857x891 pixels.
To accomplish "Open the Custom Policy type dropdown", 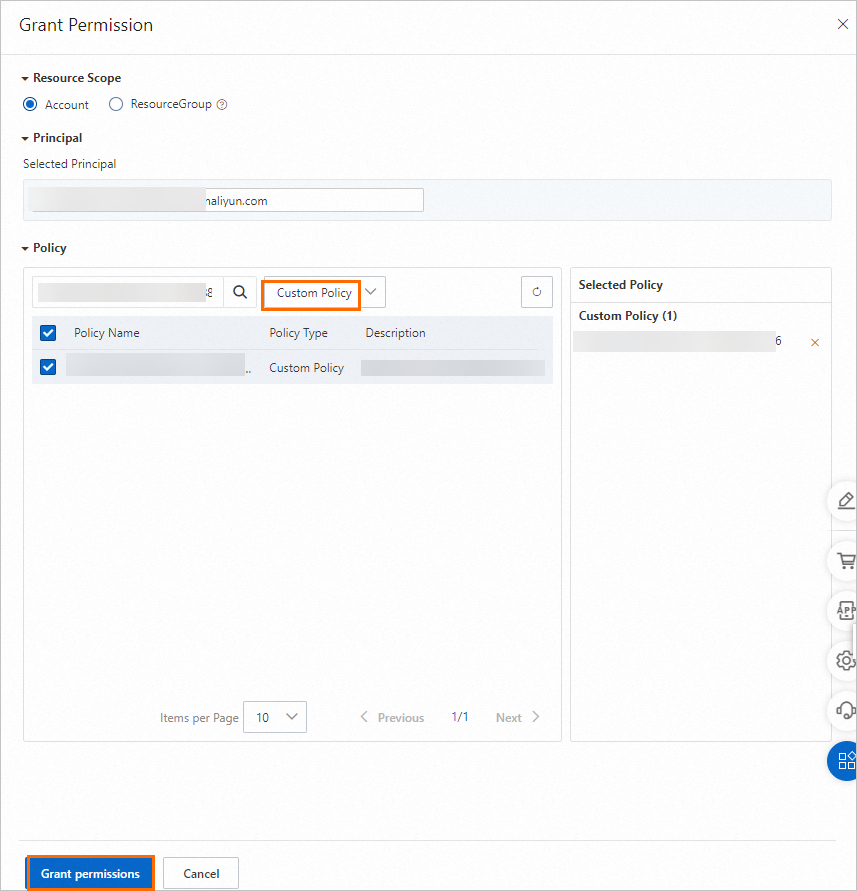I will pyautogui.click(x=325, y=292).
